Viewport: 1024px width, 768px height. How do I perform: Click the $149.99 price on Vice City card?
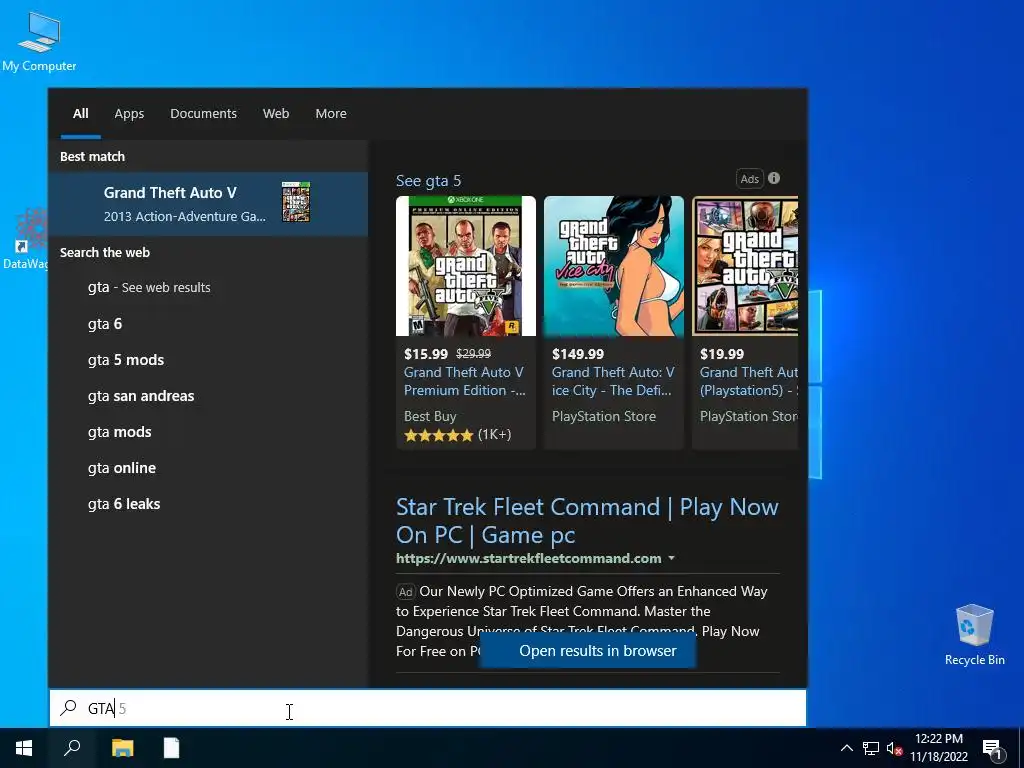tap(578, 354)
